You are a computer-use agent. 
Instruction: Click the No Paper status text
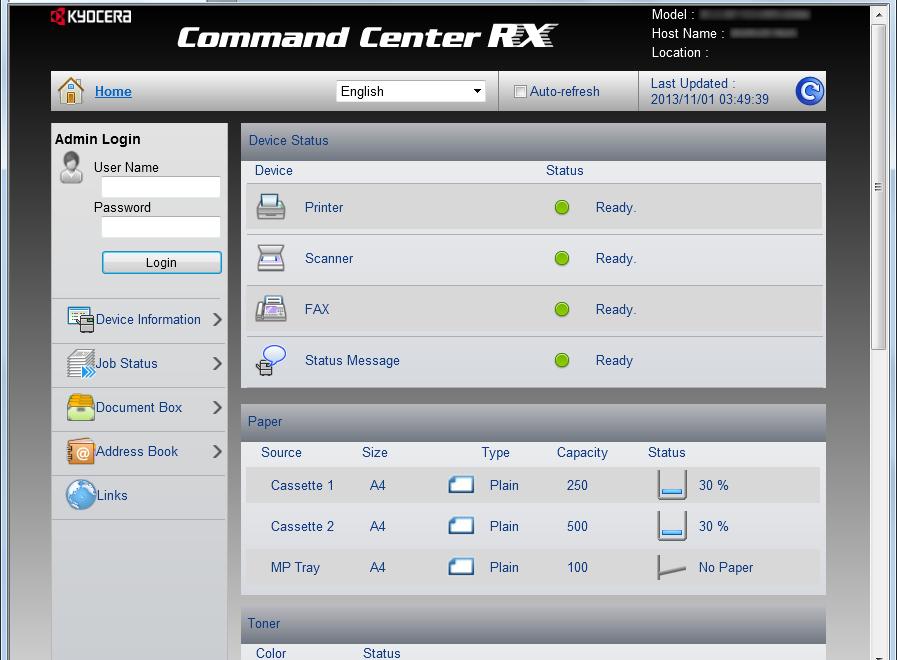coord(725,567)
